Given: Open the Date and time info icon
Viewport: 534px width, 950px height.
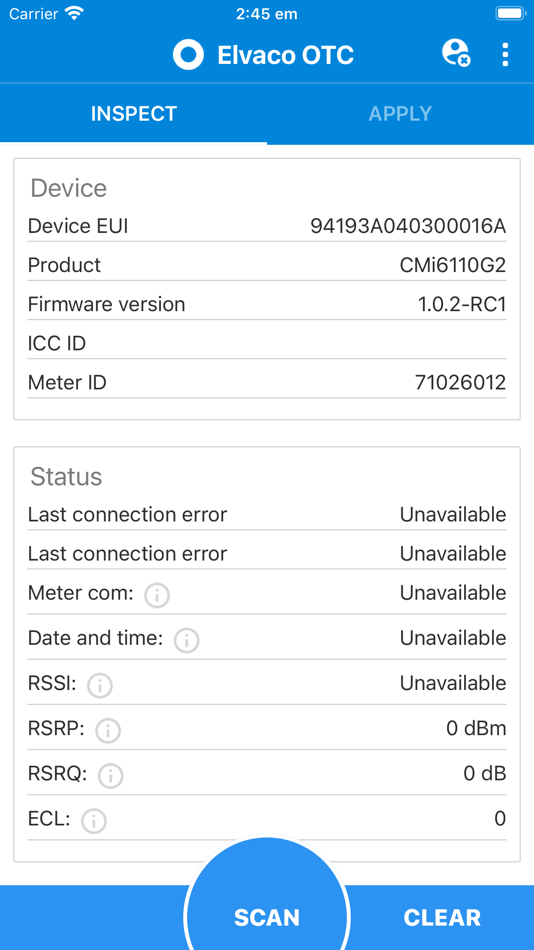Looking at the screenshot, I should click(x=187, y=640).
